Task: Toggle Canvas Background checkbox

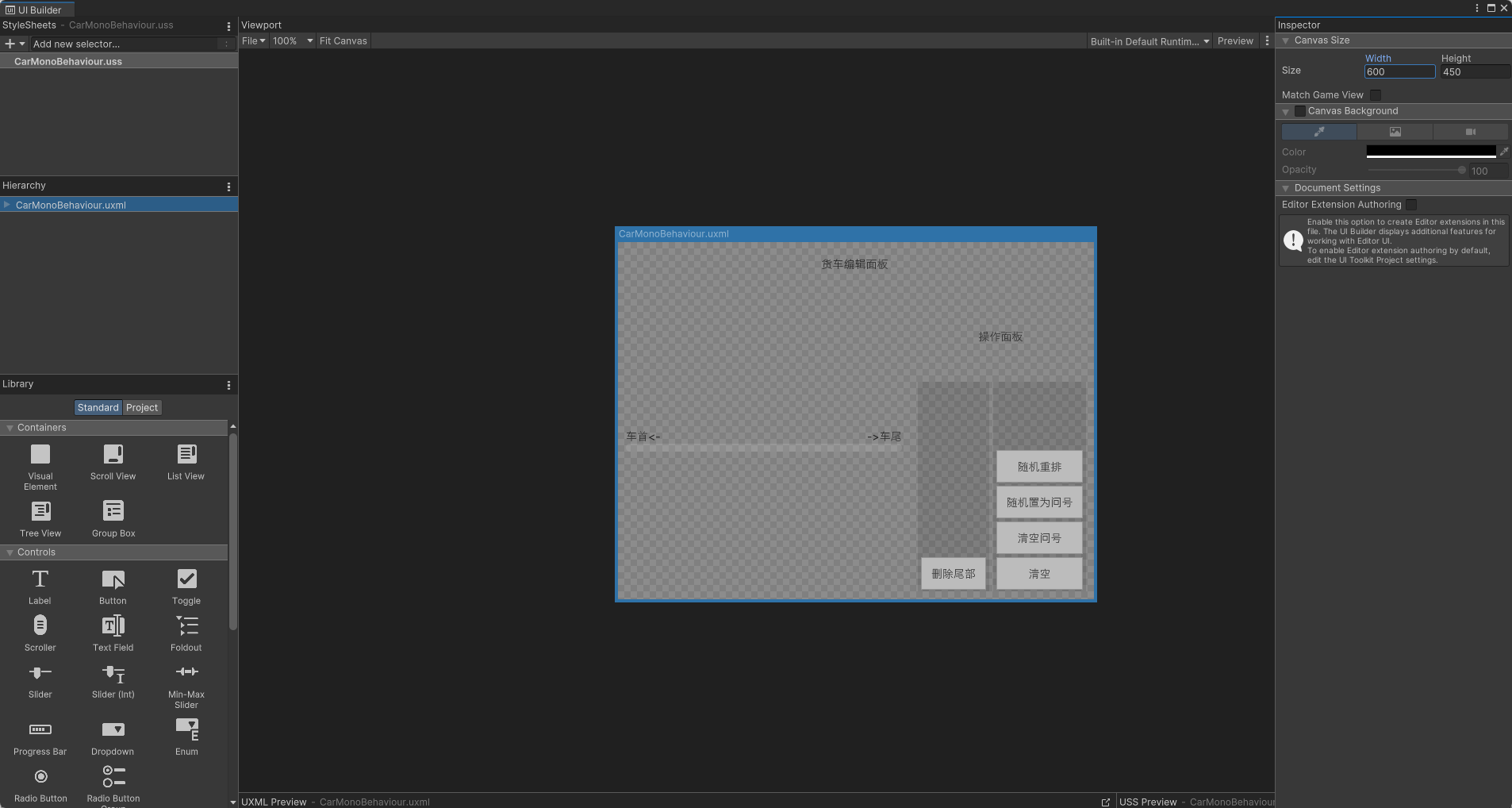Action: pyautogui.click(x=1299, y=111)
